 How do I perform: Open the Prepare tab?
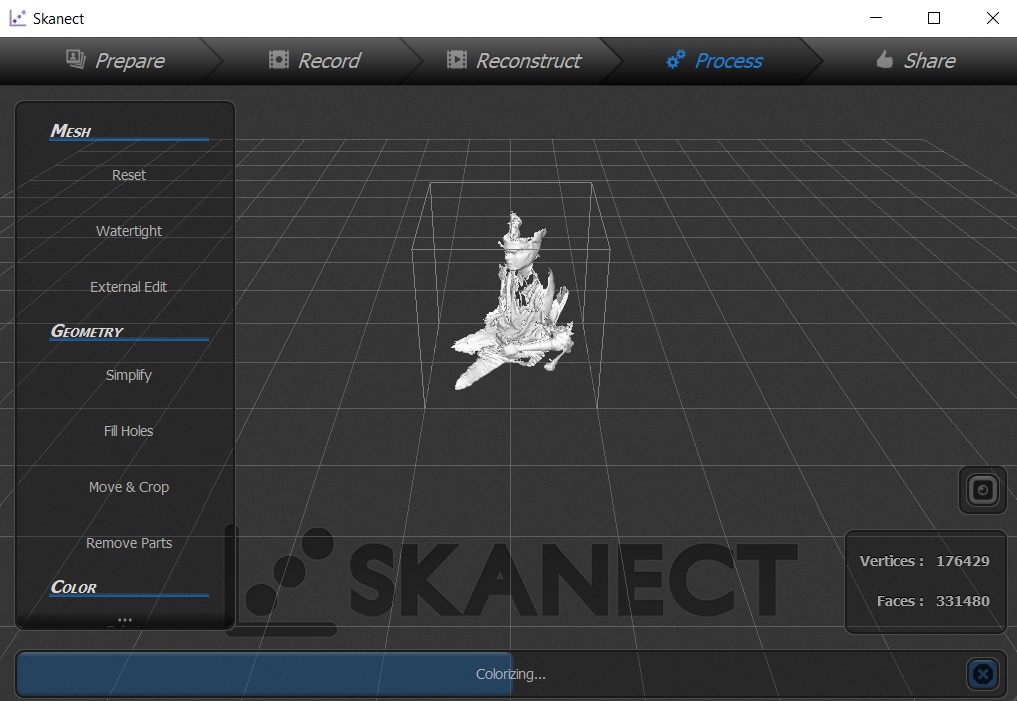(115, 60)
